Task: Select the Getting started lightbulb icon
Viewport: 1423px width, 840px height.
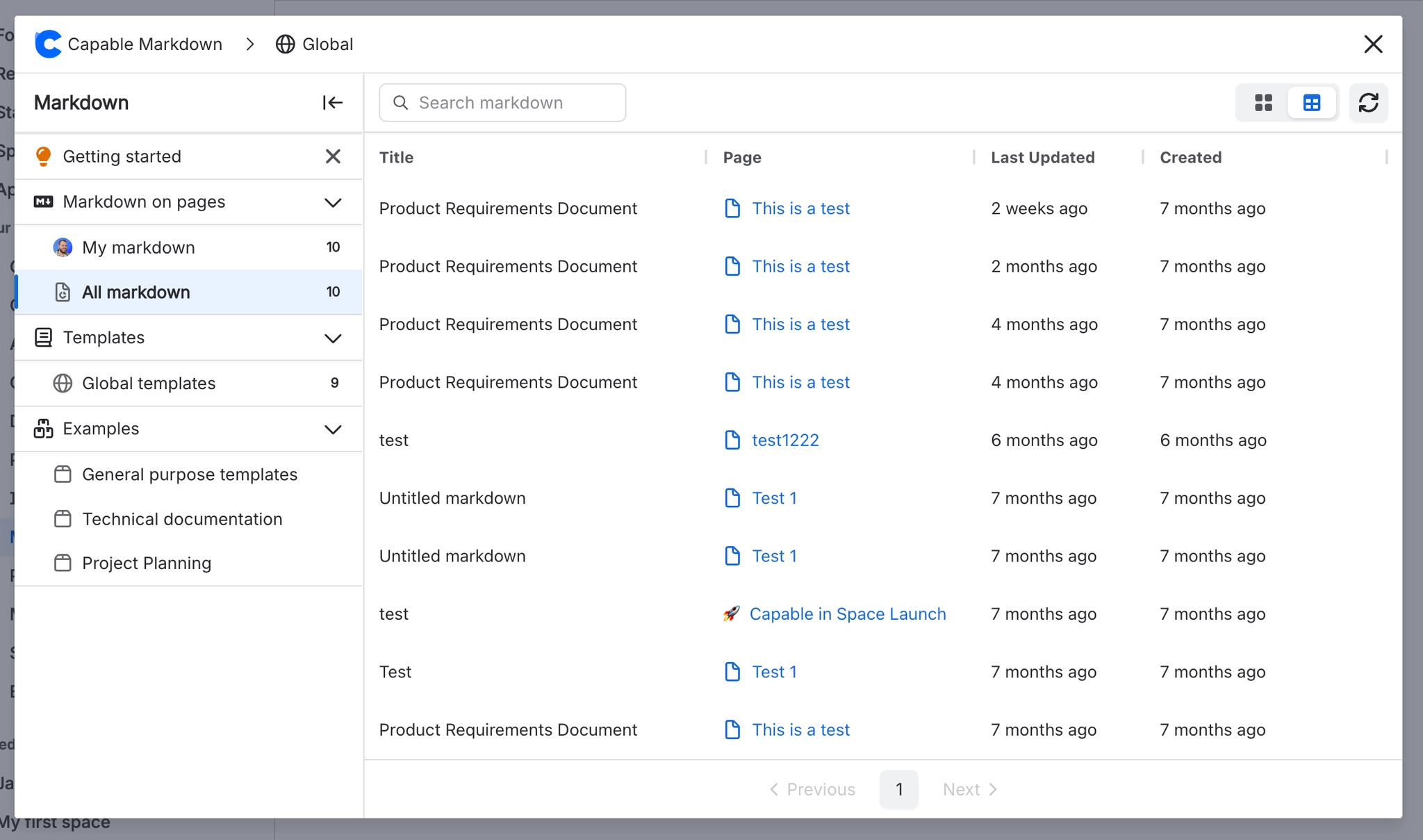Action: (x=43, y=156)
